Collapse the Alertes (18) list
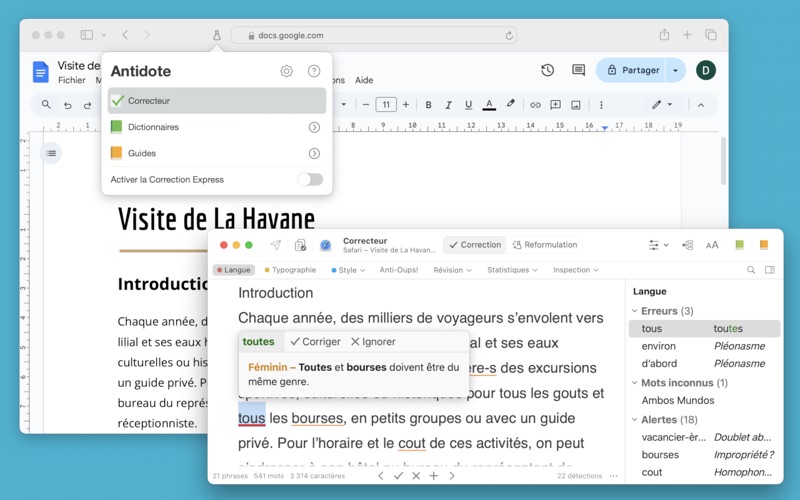This screenshot has height=500, width=800. click(635, 419)
